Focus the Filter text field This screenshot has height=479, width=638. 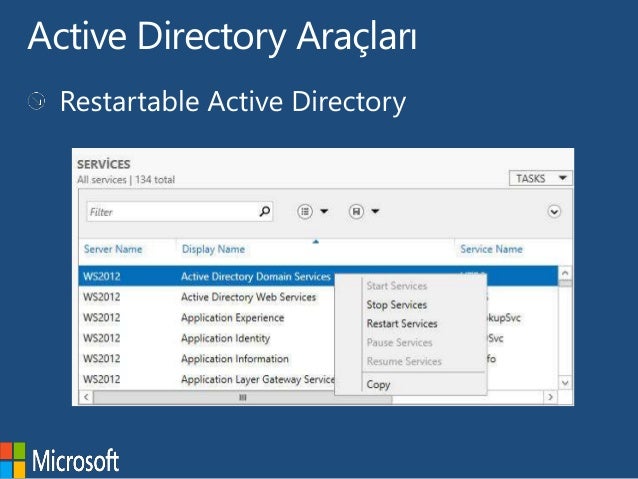[179, 212]
